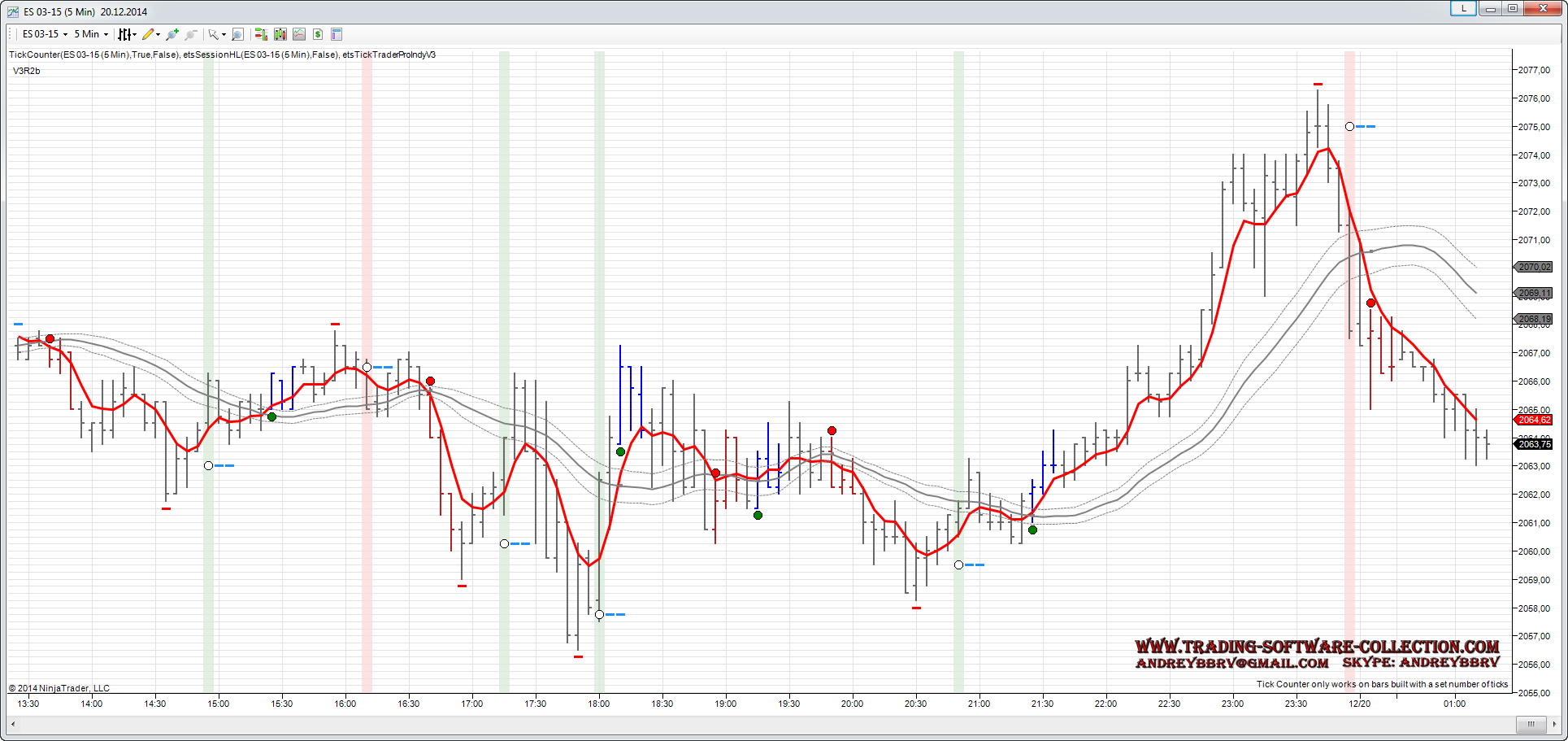The image size is (1568, 741).
Task: Open the chart properties icon
Action: [x=337, y=34]
